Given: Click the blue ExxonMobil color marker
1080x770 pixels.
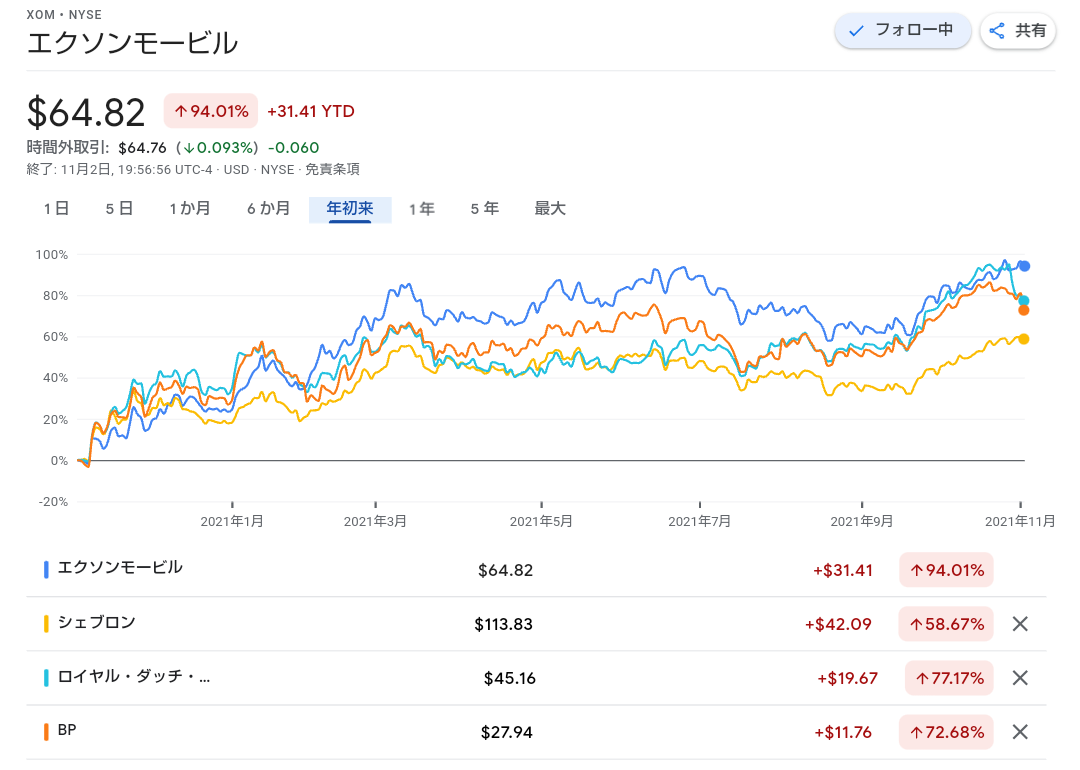Looking at the screenshot, I should [x=47, y=569].
